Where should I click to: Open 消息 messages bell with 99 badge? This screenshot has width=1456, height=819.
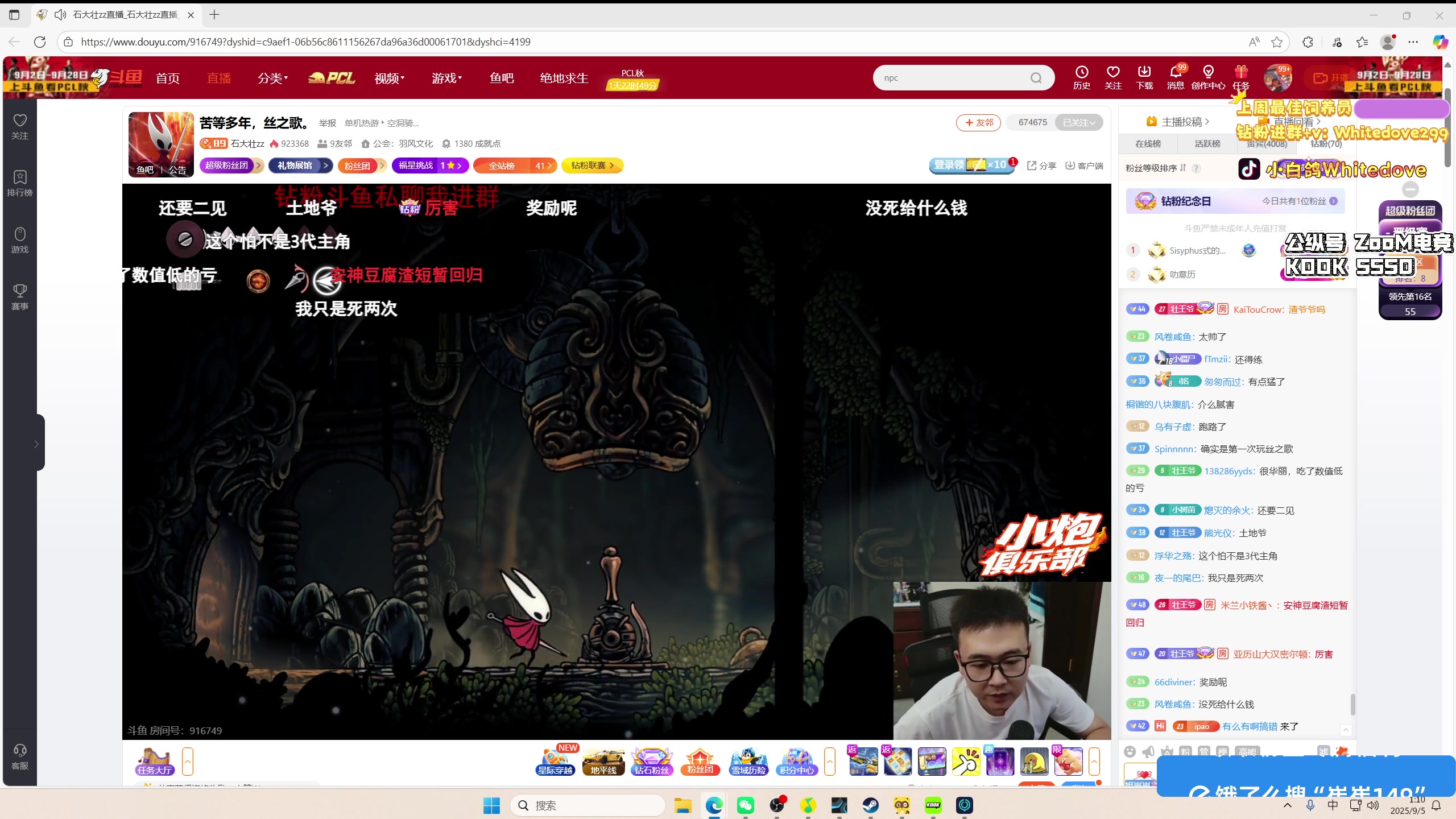pos(1175,77)
